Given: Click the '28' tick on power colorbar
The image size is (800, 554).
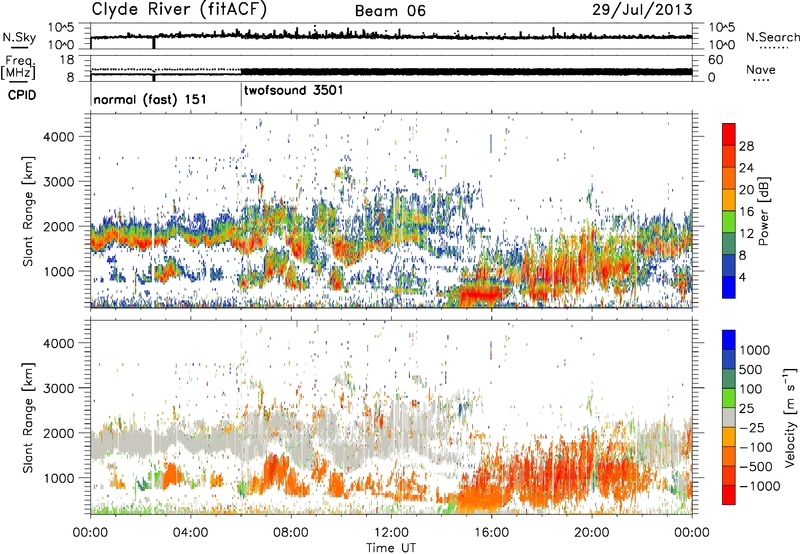Looking at the screenshot, I should click(746, 146).
